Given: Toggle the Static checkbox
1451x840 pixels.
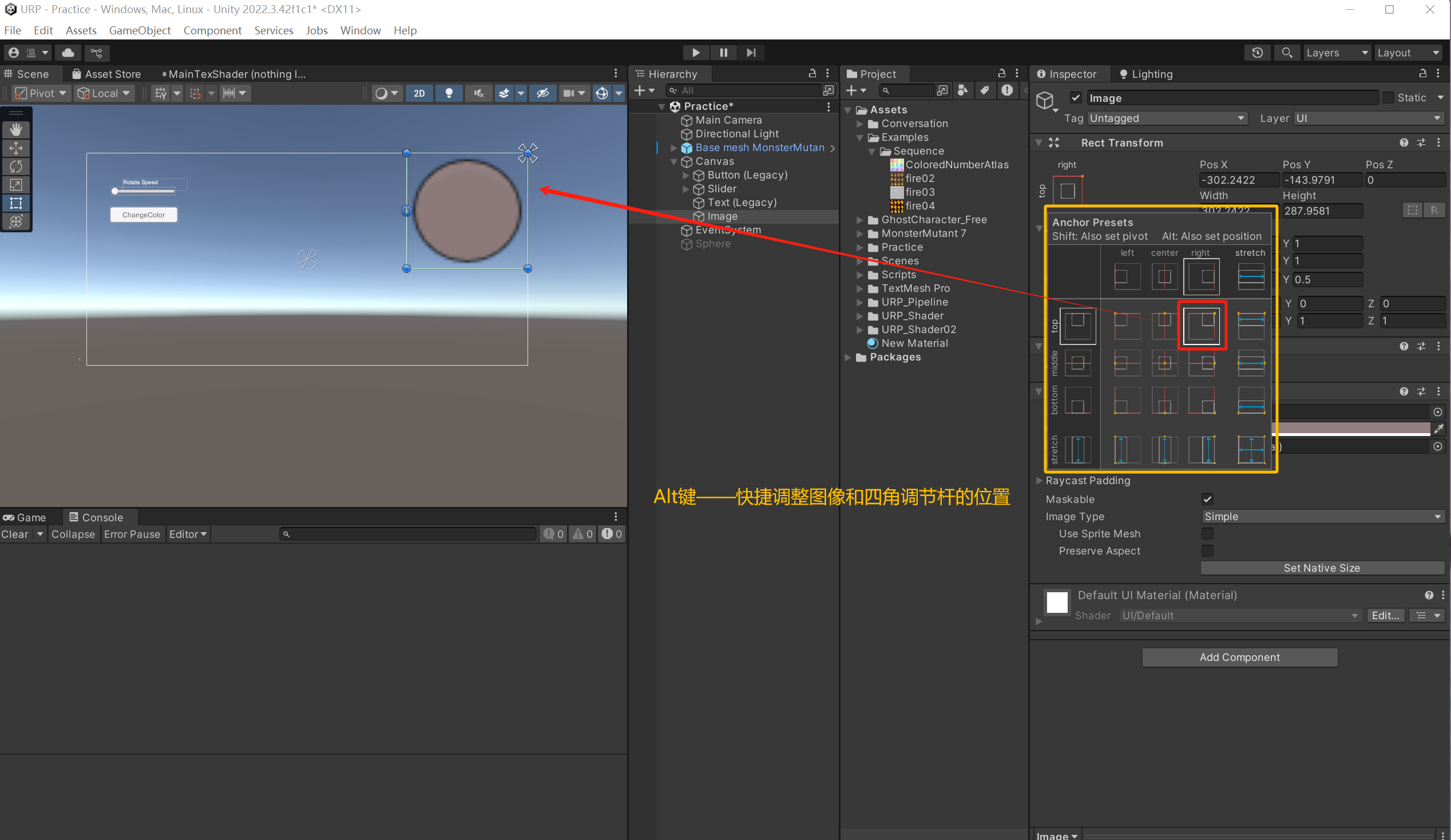Looking at the screenshot, I should pos(1387,98).
